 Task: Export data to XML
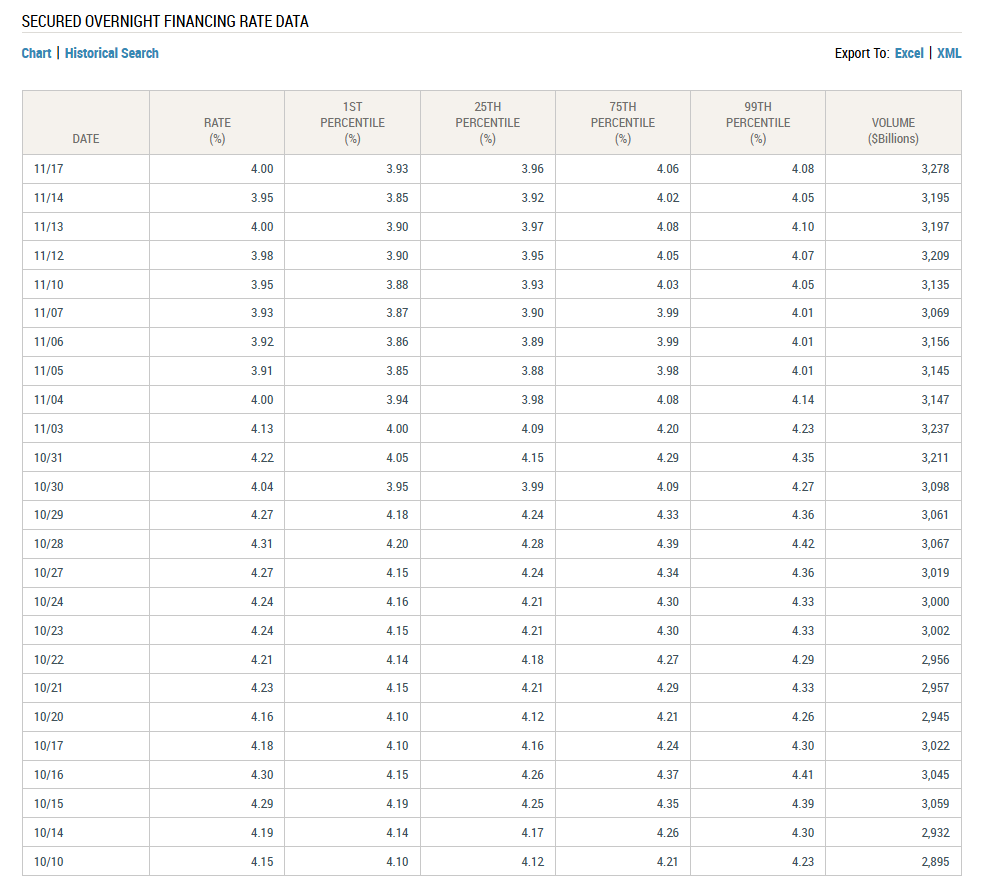949,53
